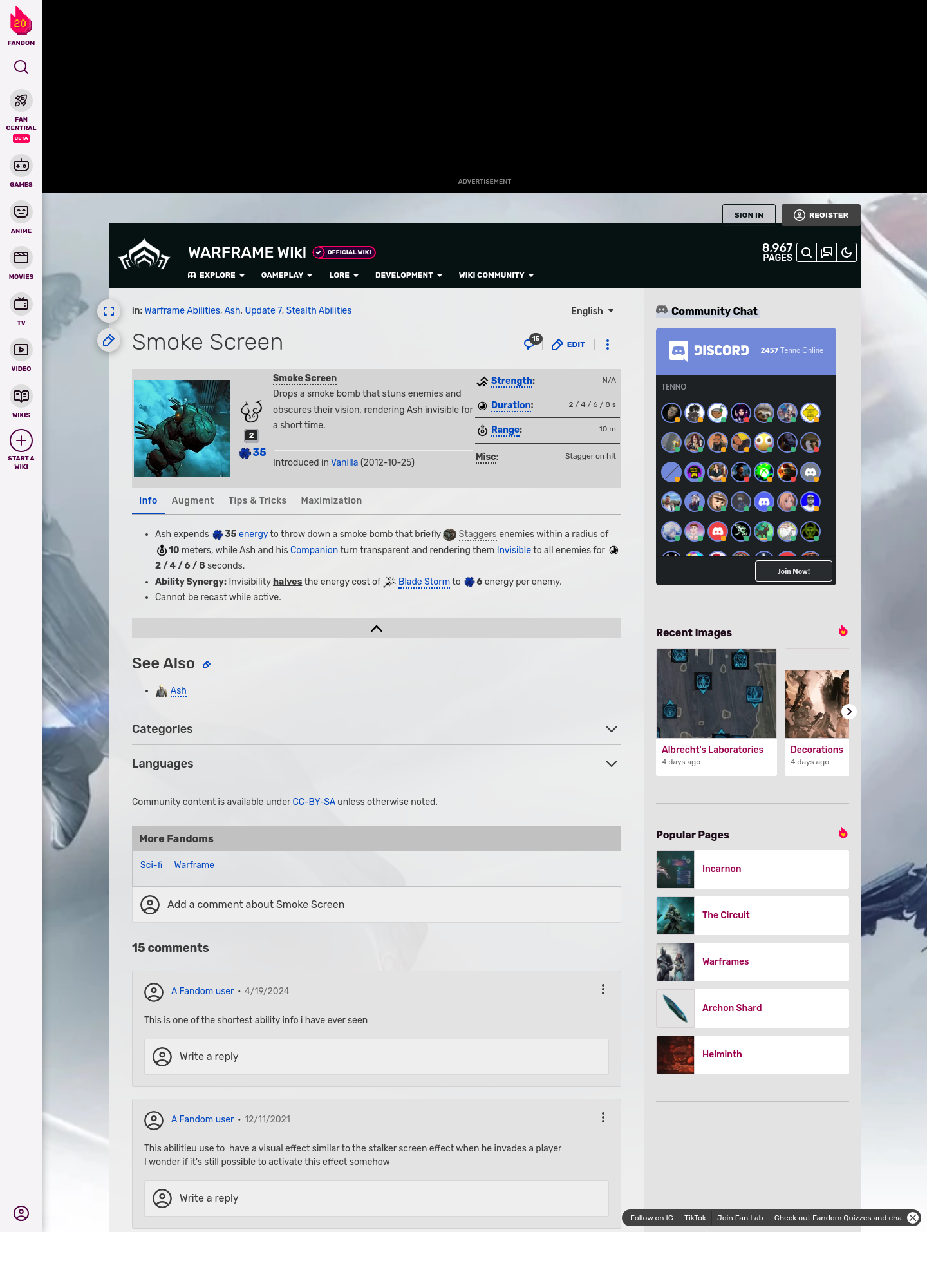Open the page more-actions three dots

pyautogui.click(x=608, y=345)
